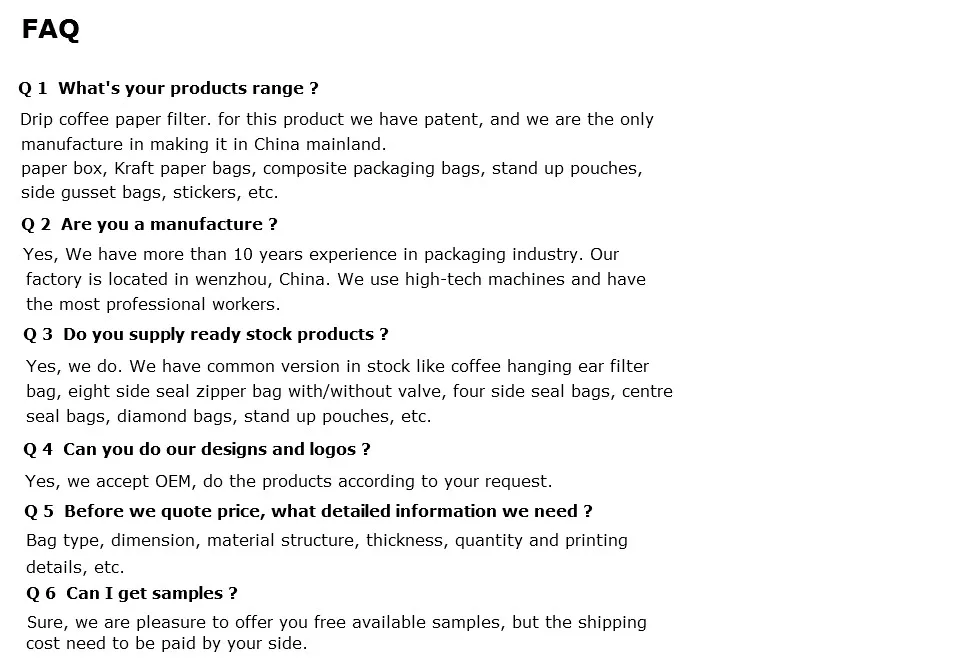Click the bag type, dimension, material structure line
This screenshot has height=672, width=979.
point(327,541)
